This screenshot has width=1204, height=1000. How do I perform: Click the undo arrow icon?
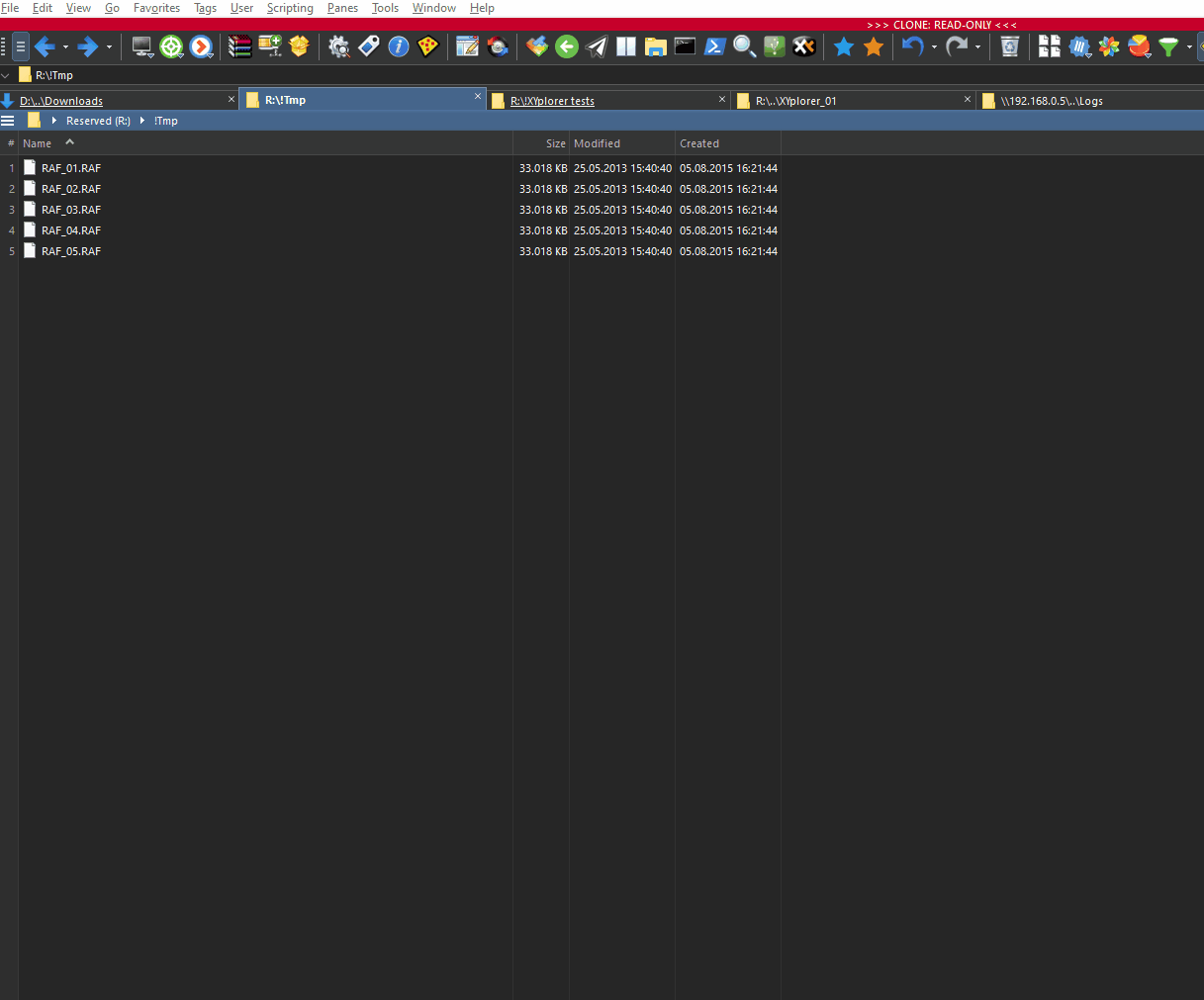point(911,46)
